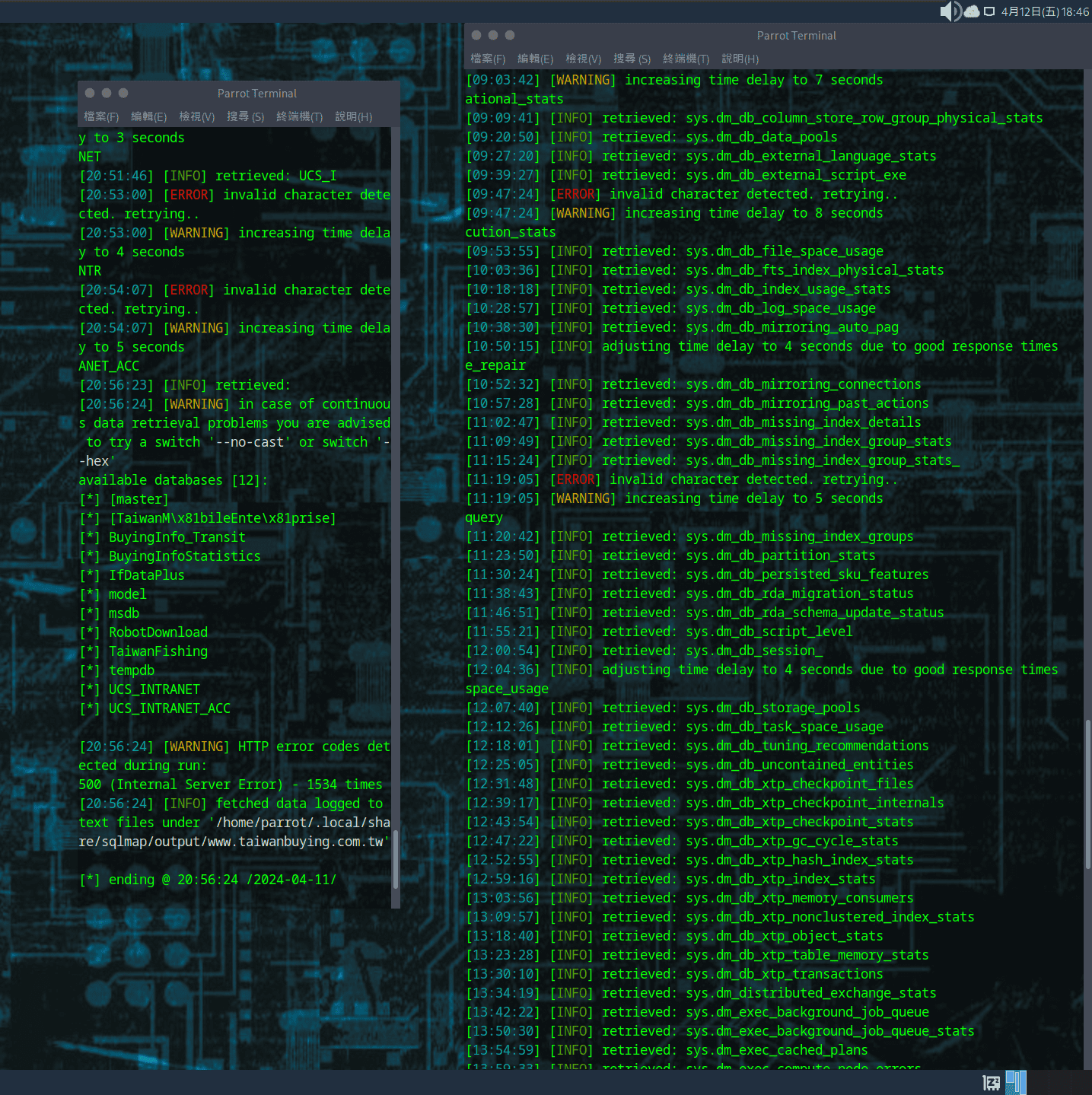1092x1095 pixels.
Task: Click '500 (Internal Server Error) - 1534 times' line
Action: (231, 785)
